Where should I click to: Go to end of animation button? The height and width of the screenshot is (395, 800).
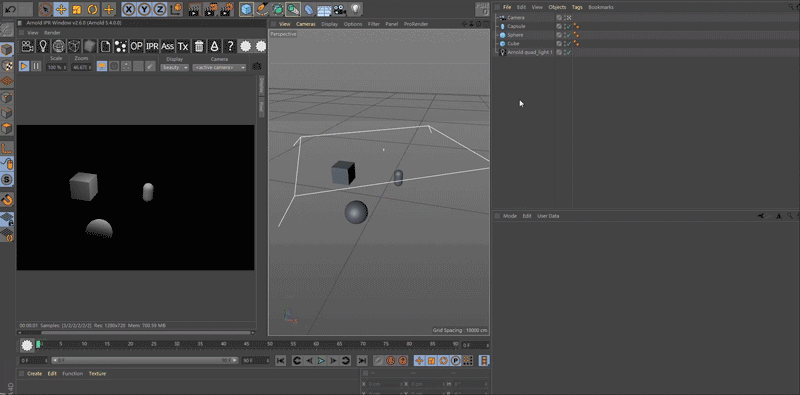[362, 361]
